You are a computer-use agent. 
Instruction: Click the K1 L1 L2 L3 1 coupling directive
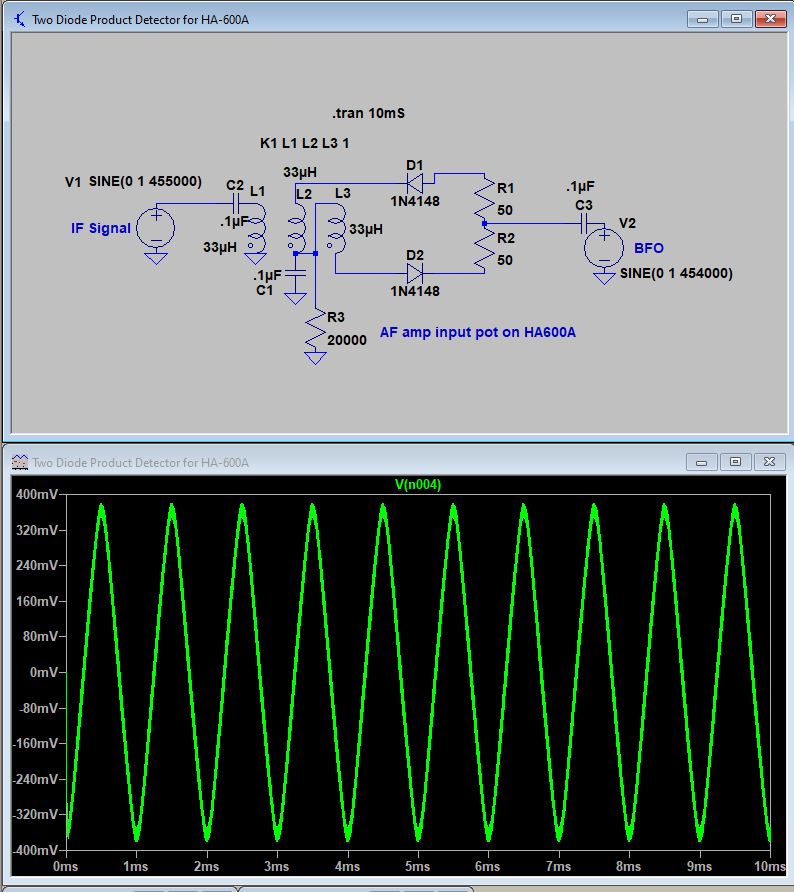pos(305,143)
